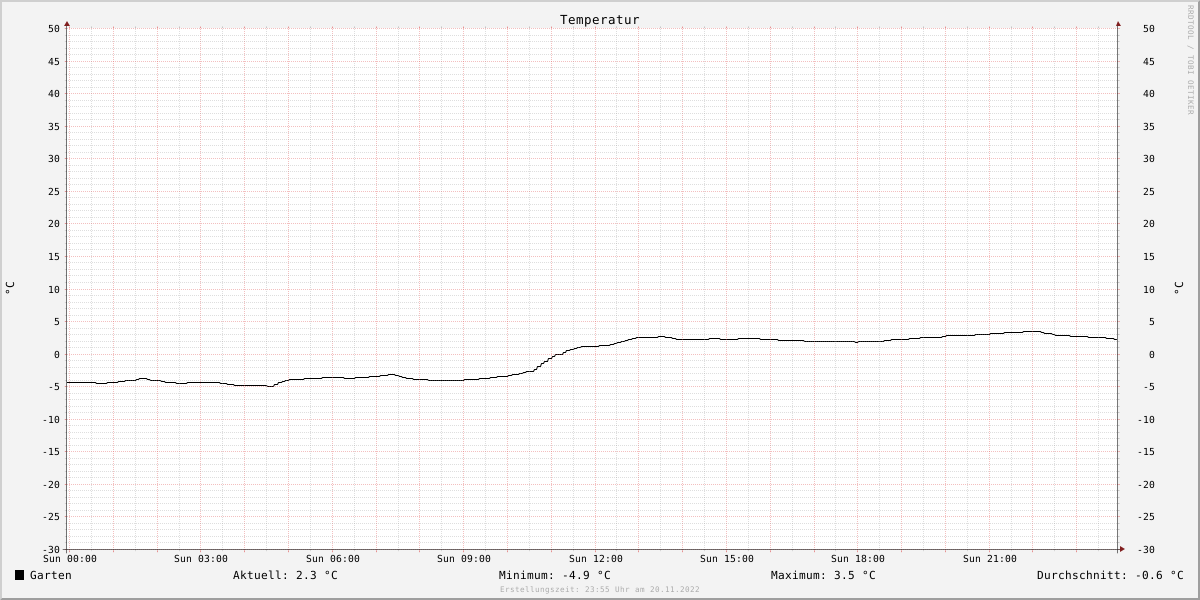The image size is (1200, 600).
Task: Click the 5 tick on right axis
Action: tap(1151, 322)
